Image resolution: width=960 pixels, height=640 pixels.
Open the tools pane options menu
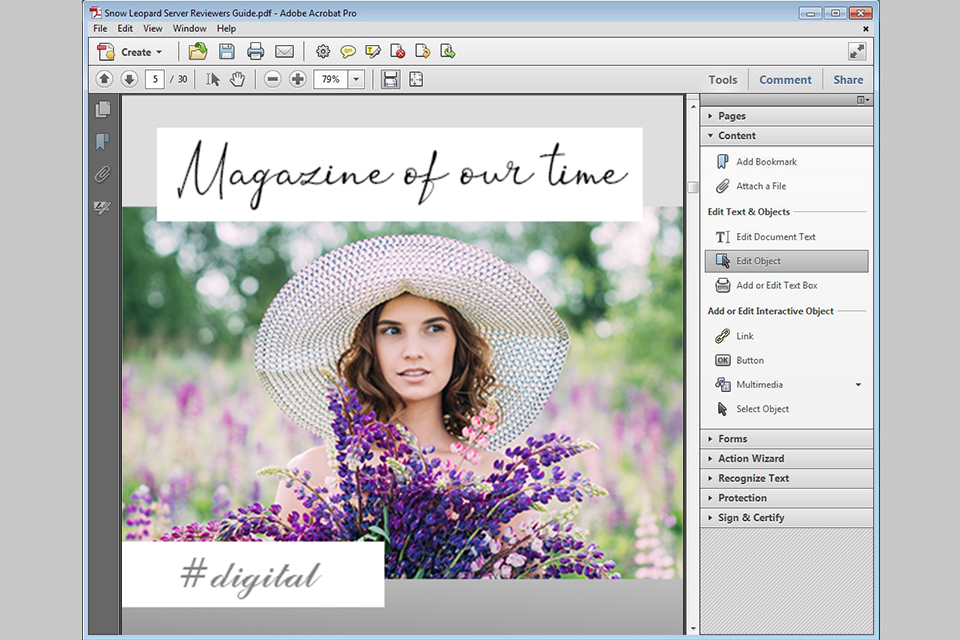point(863,100)
